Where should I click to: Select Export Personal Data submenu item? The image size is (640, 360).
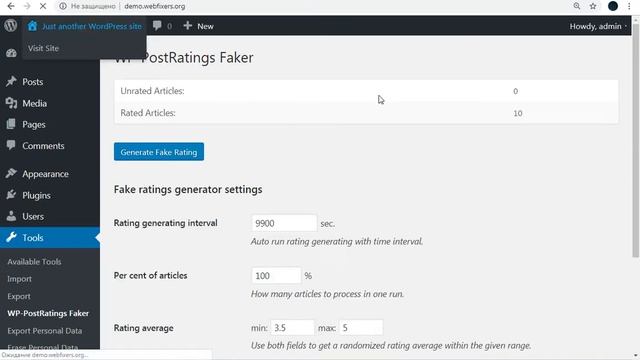pos(44,331)
